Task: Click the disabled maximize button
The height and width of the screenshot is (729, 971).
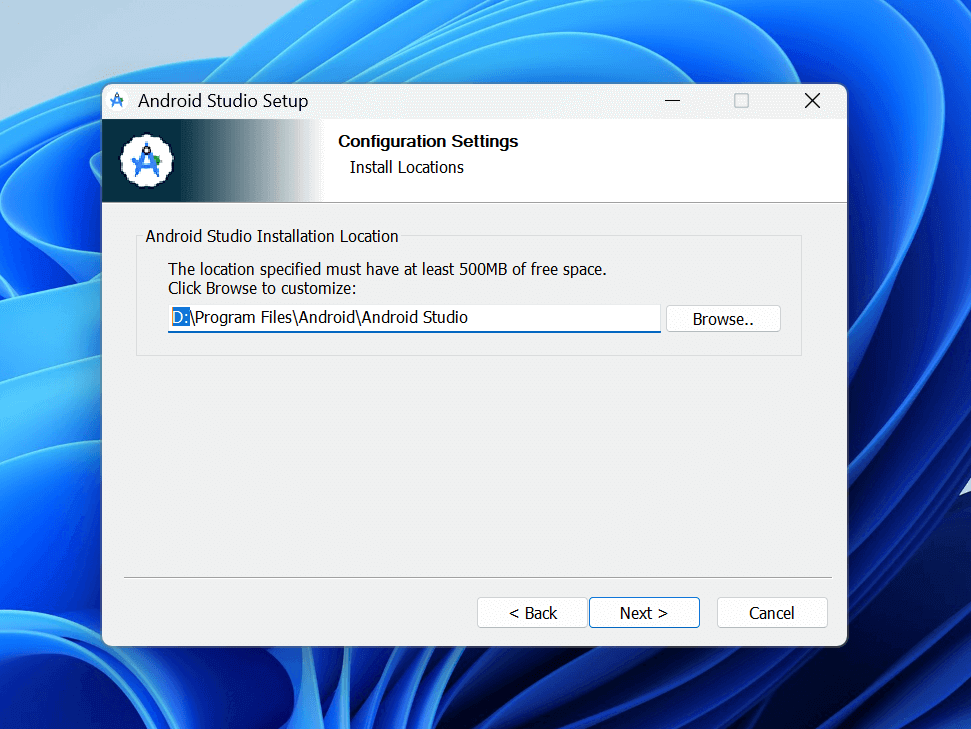Action: pos(741,100)
